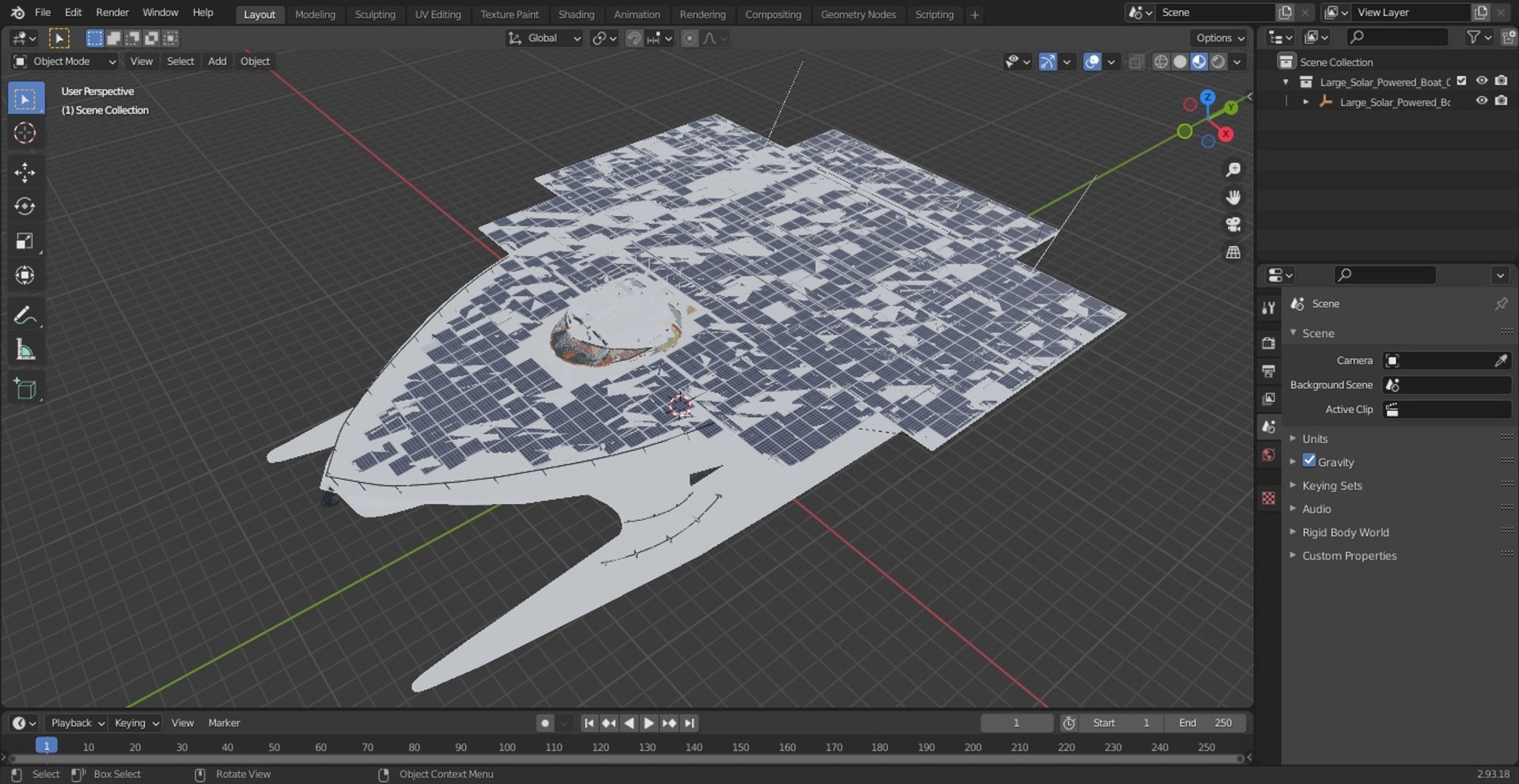Open the Object Mode dropdown

65,62
